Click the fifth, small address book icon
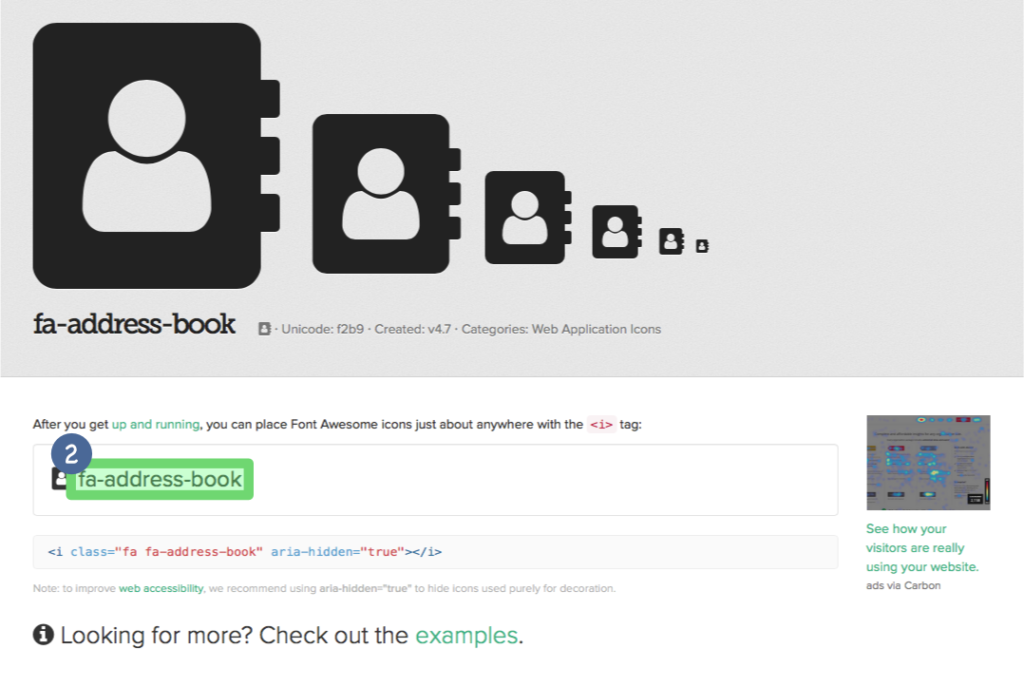The height and width of the screenshot is (687, 1024). [671, 241]
